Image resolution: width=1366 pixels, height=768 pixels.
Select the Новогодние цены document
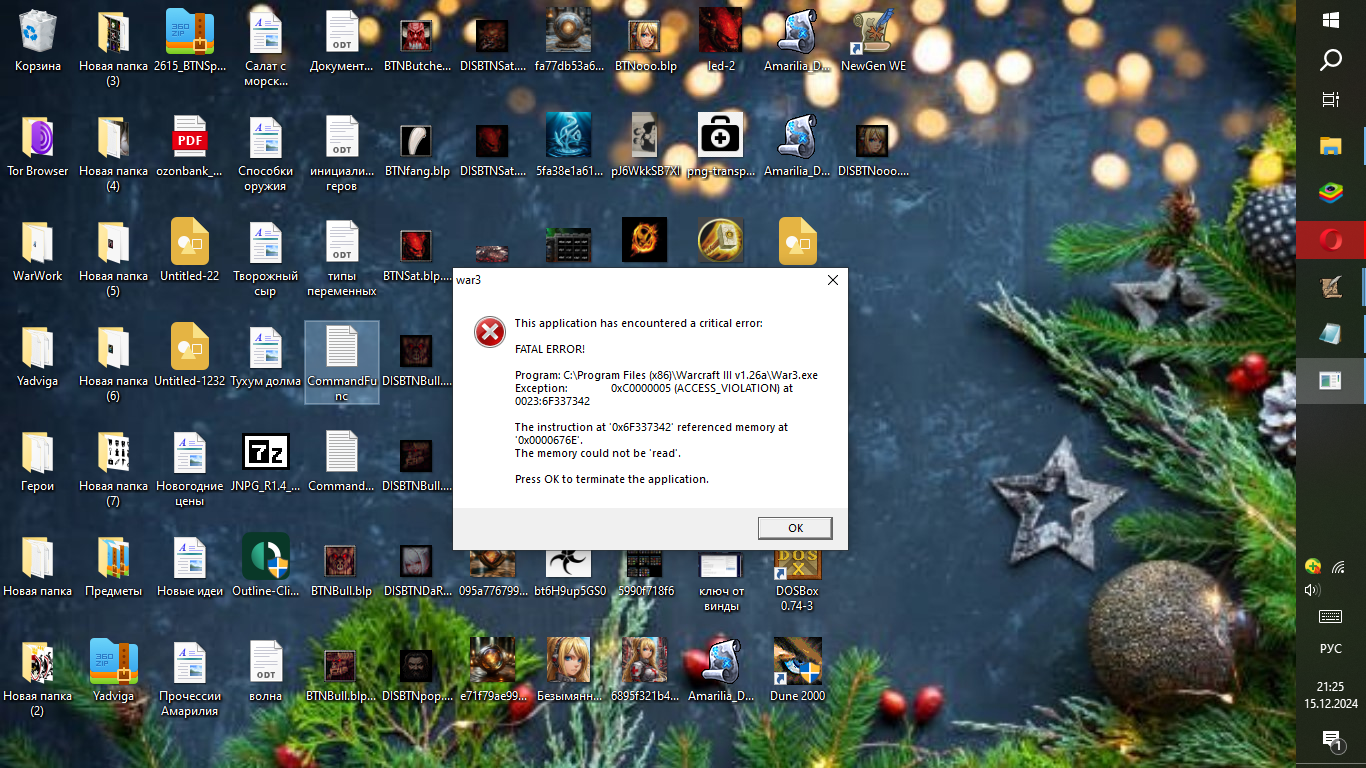(190, 470)
